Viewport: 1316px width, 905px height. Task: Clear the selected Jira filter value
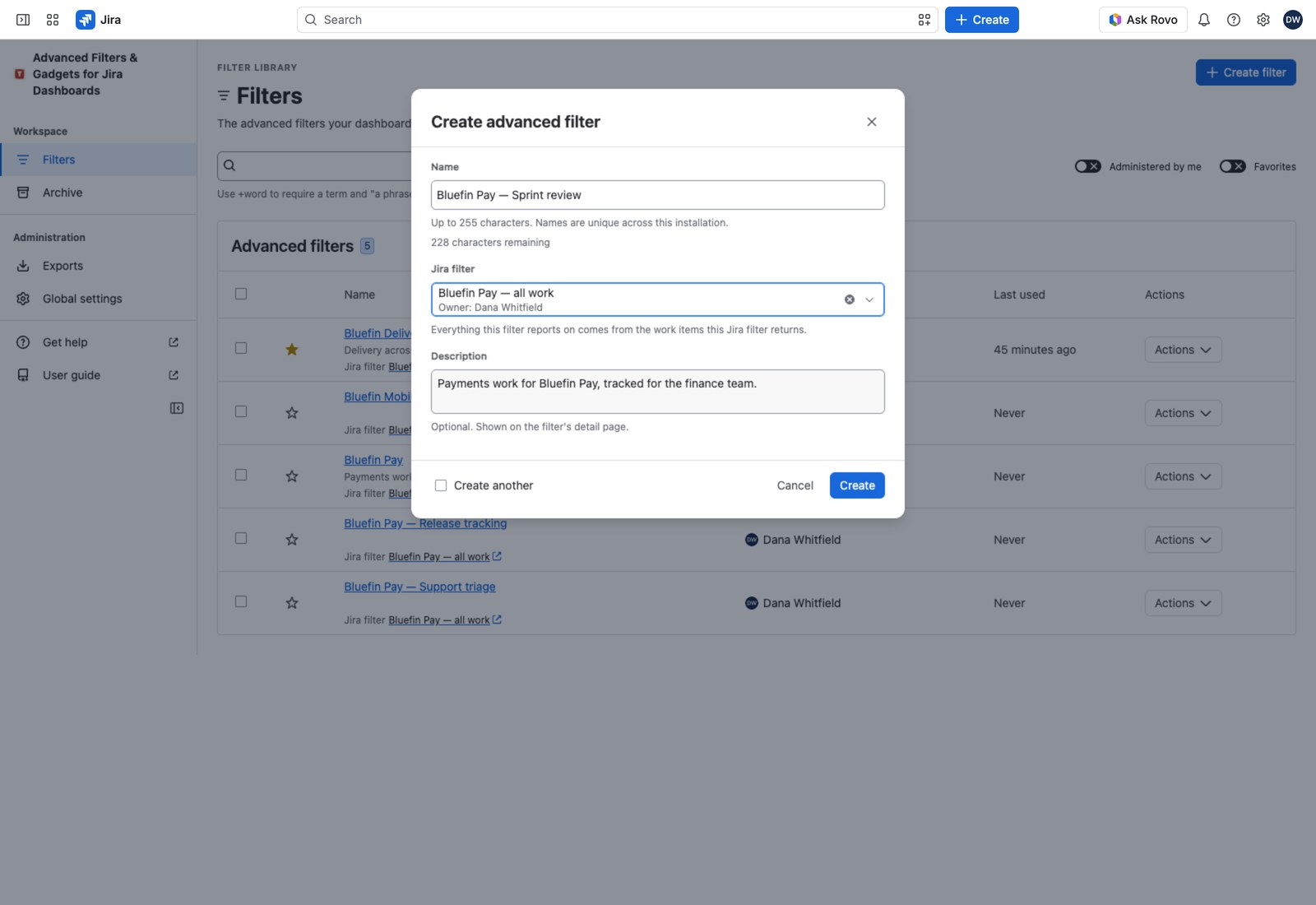(x=850, y=299)
